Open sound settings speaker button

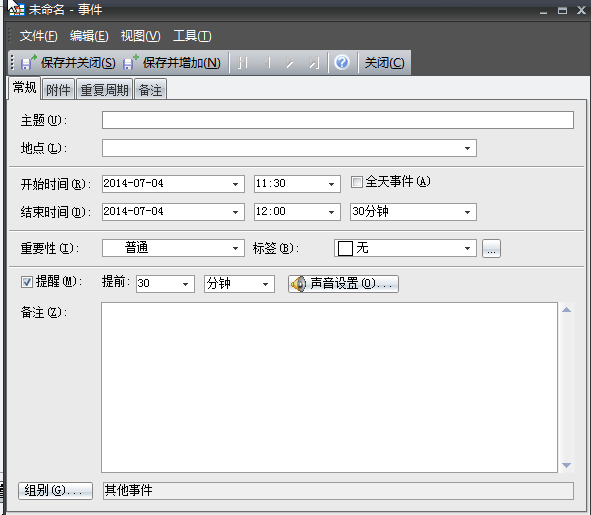343,284
